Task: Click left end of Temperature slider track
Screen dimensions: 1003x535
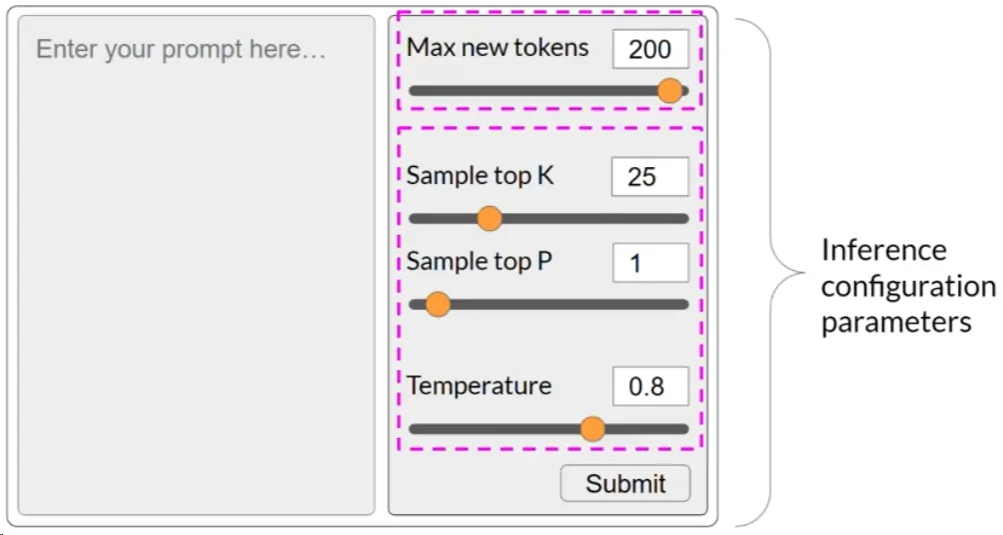Action: pos(414,429)
